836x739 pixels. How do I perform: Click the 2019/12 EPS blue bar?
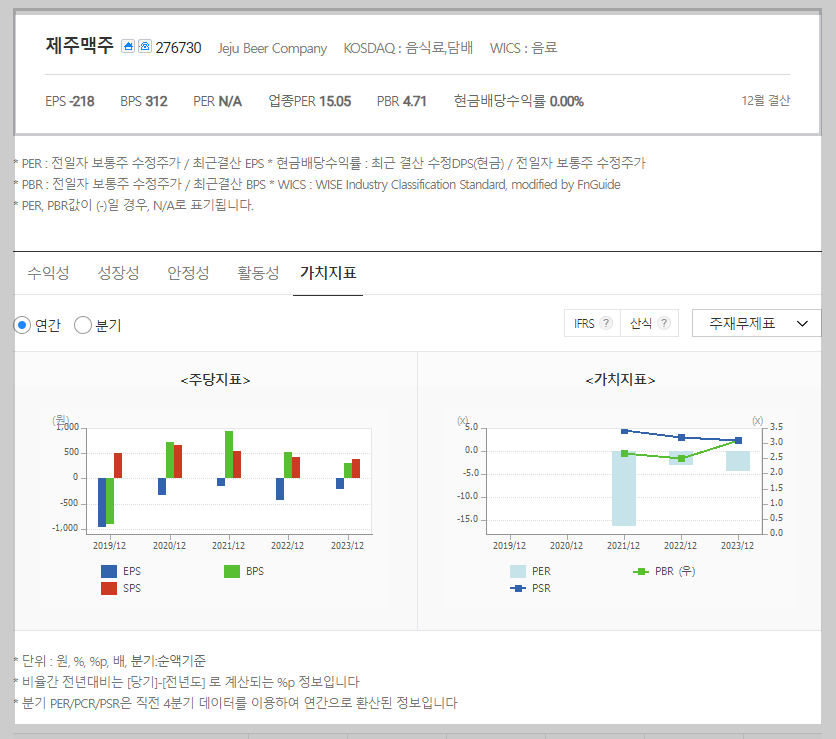pyautogui.click(x=102, y=502)
